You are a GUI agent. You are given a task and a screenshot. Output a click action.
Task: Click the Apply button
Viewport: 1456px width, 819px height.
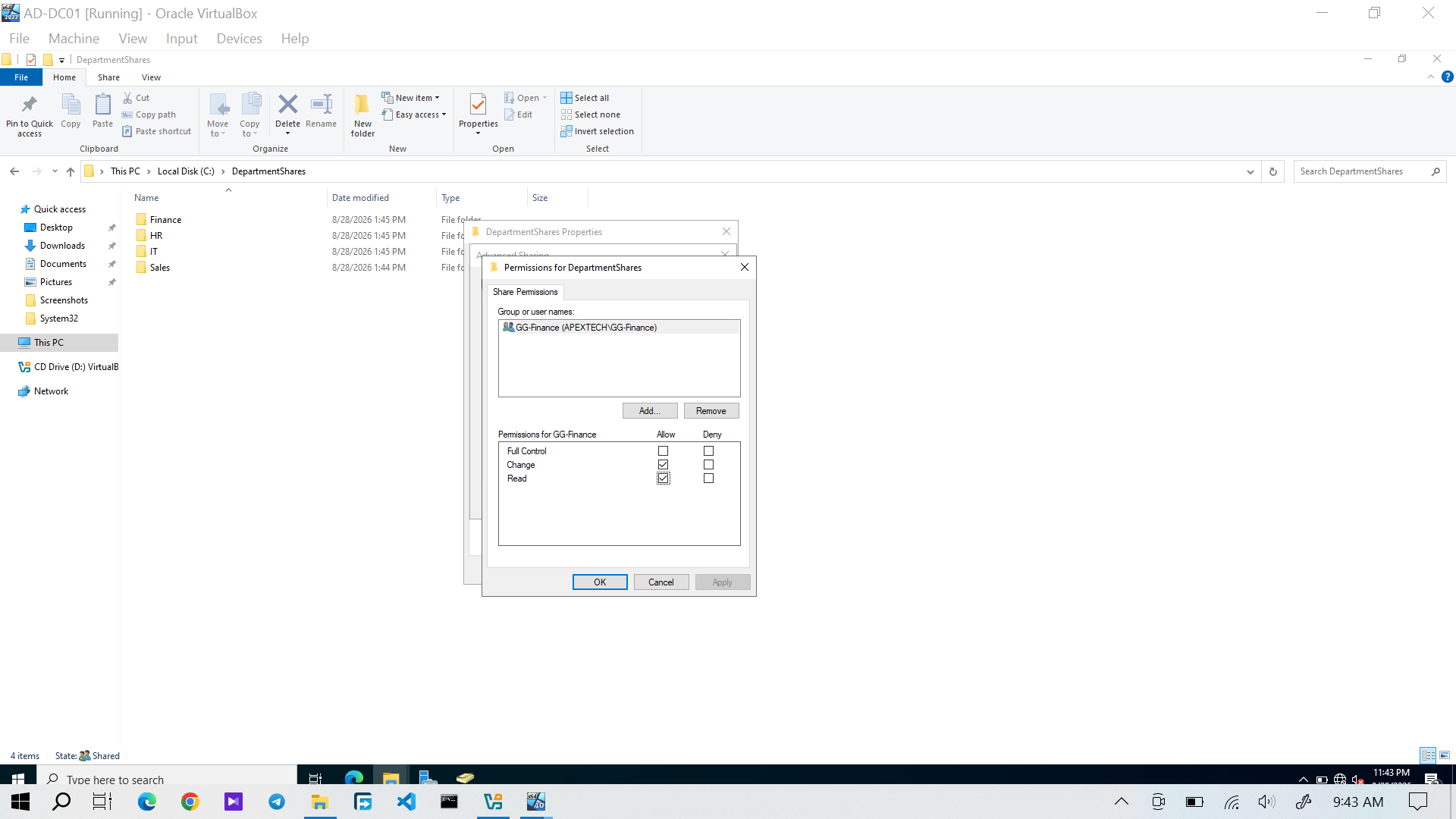pyautogui.click(x=723, y=582)
